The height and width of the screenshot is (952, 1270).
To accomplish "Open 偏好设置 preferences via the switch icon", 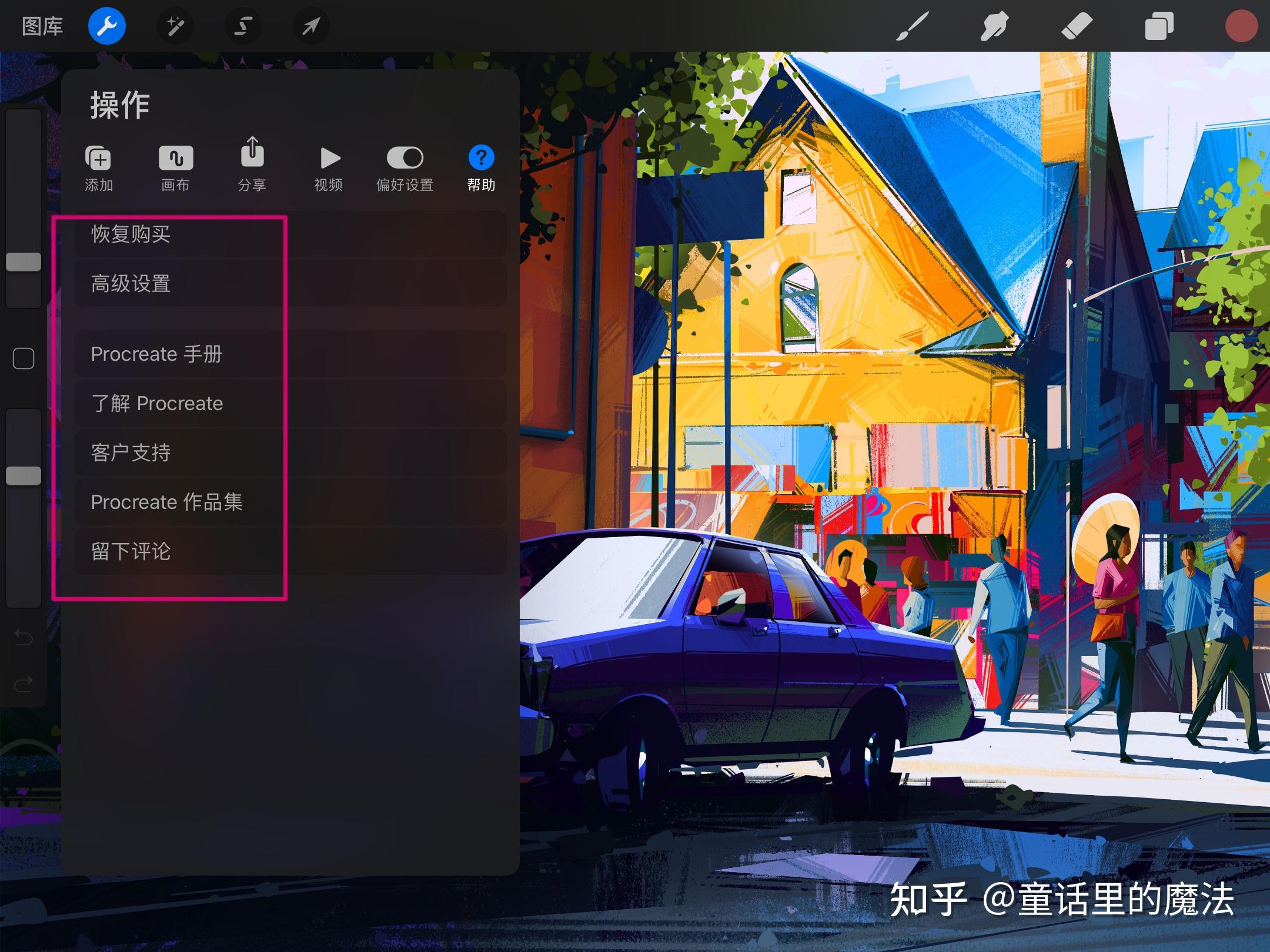I will click(x=405, y=167).
